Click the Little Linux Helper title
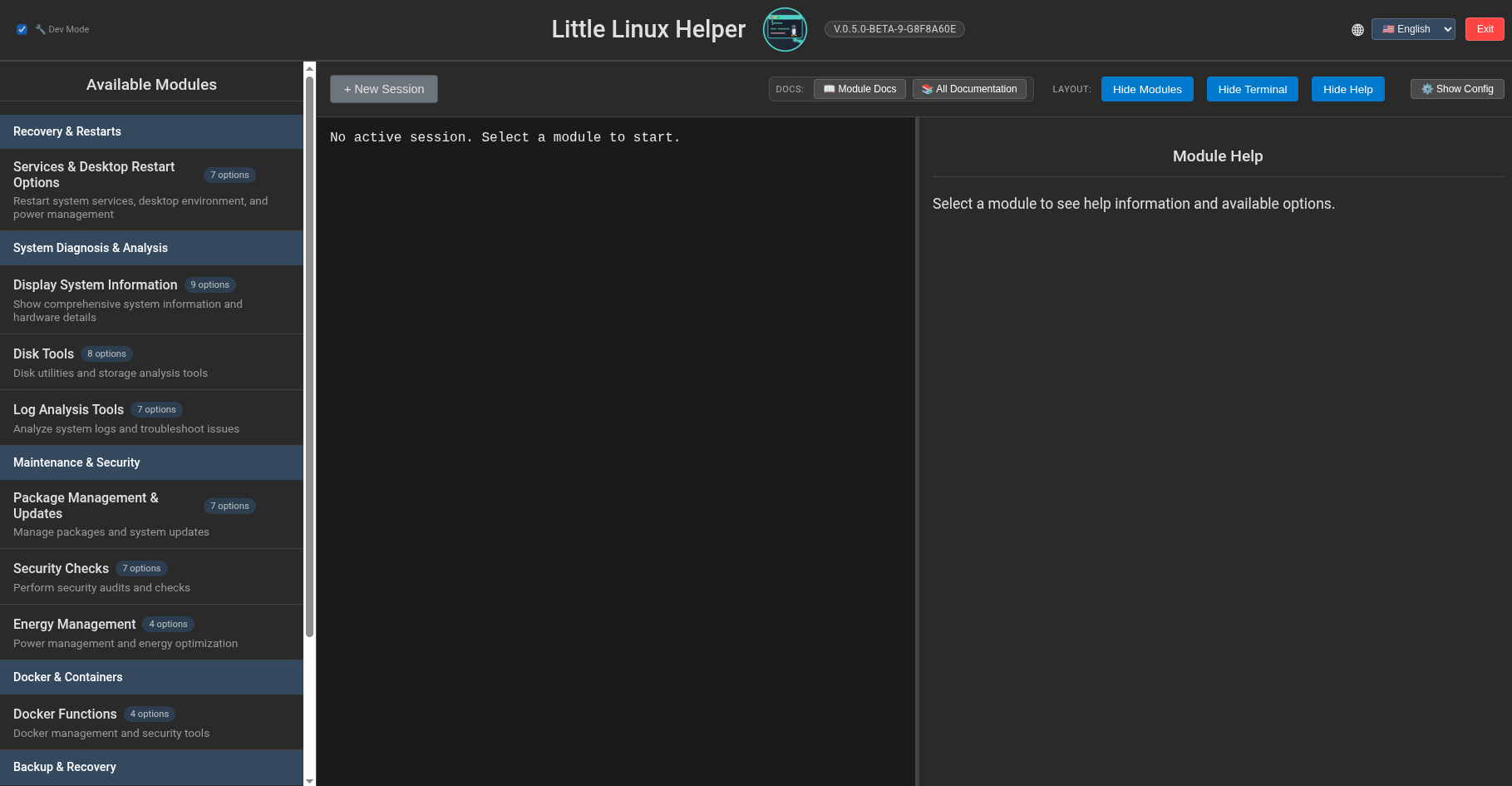 [648, 29]
